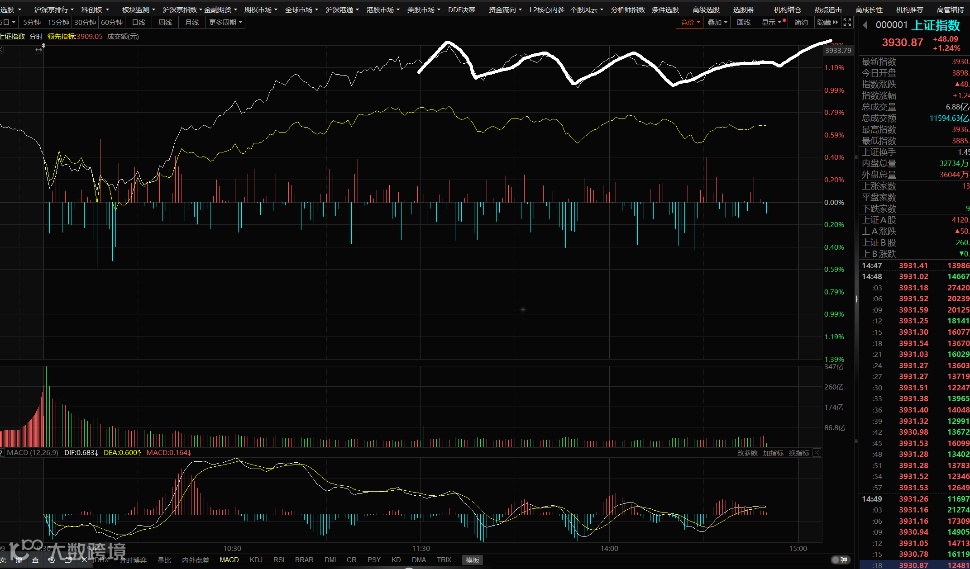970x569 pixels.
Task: Open the 美股市场 dropdown menu
Action: (x=424, y=10)
